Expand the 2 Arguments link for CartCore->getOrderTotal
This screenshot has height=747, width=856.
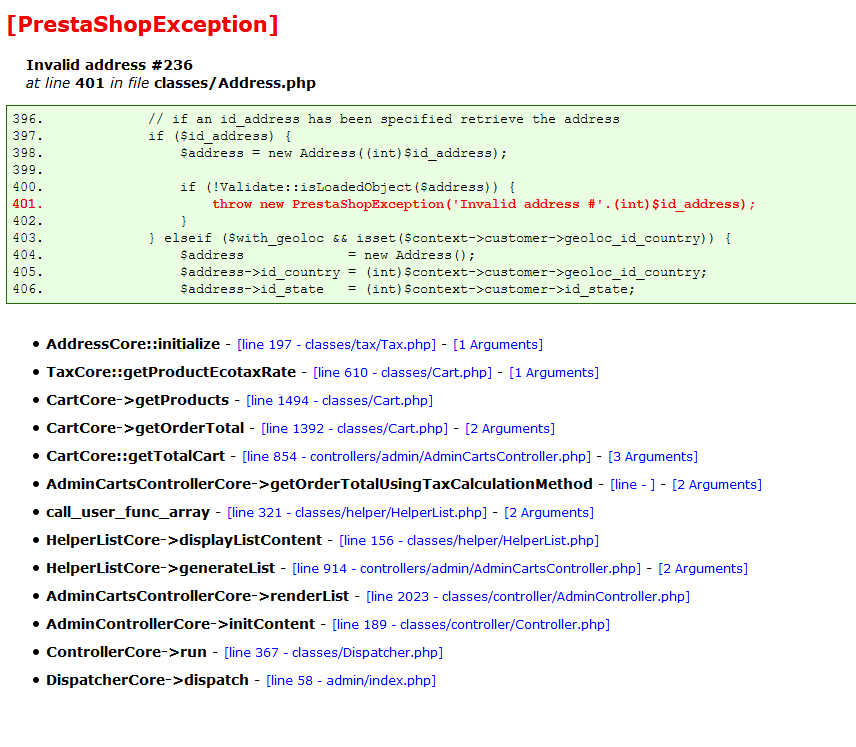tap(510, 429)
